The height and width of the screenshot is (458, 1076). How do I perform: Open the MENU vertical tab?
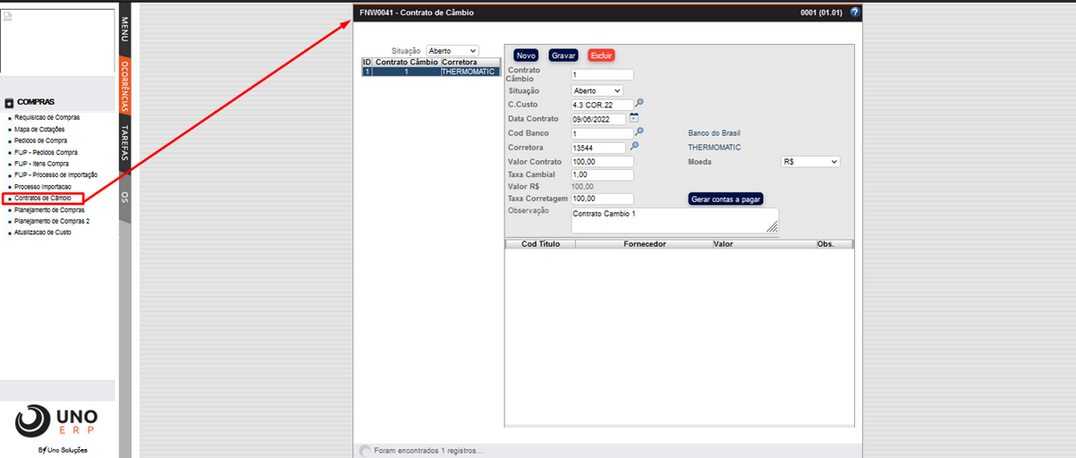pyautogui.click(x=125, y=28)
